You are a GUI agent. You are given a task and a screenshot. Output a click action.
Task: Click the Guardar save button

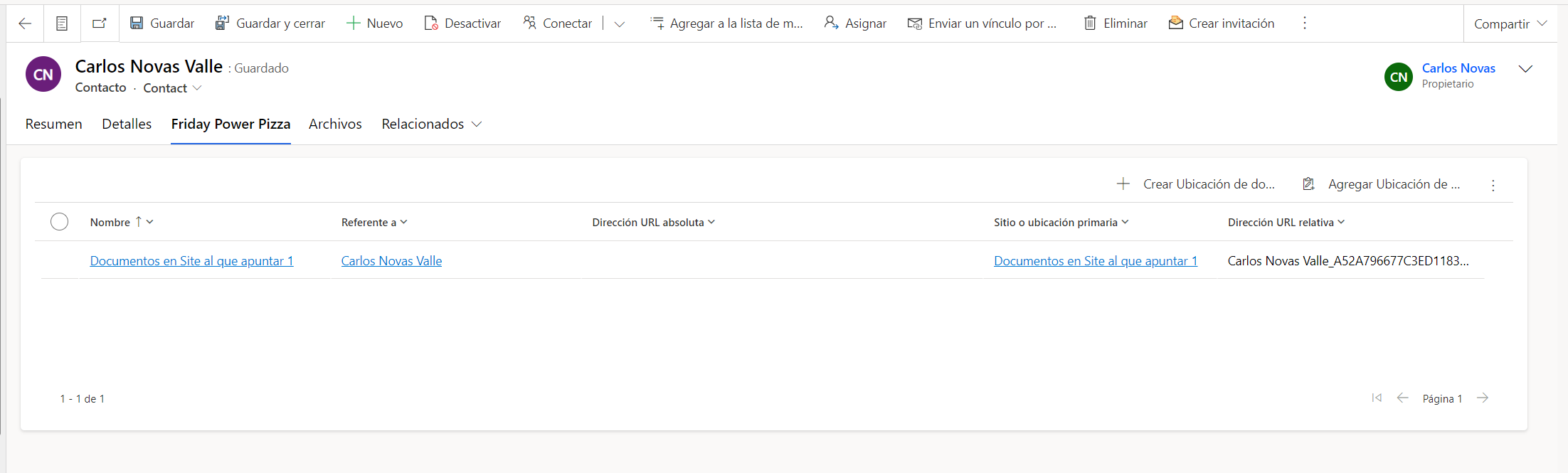tap(162, 23)
